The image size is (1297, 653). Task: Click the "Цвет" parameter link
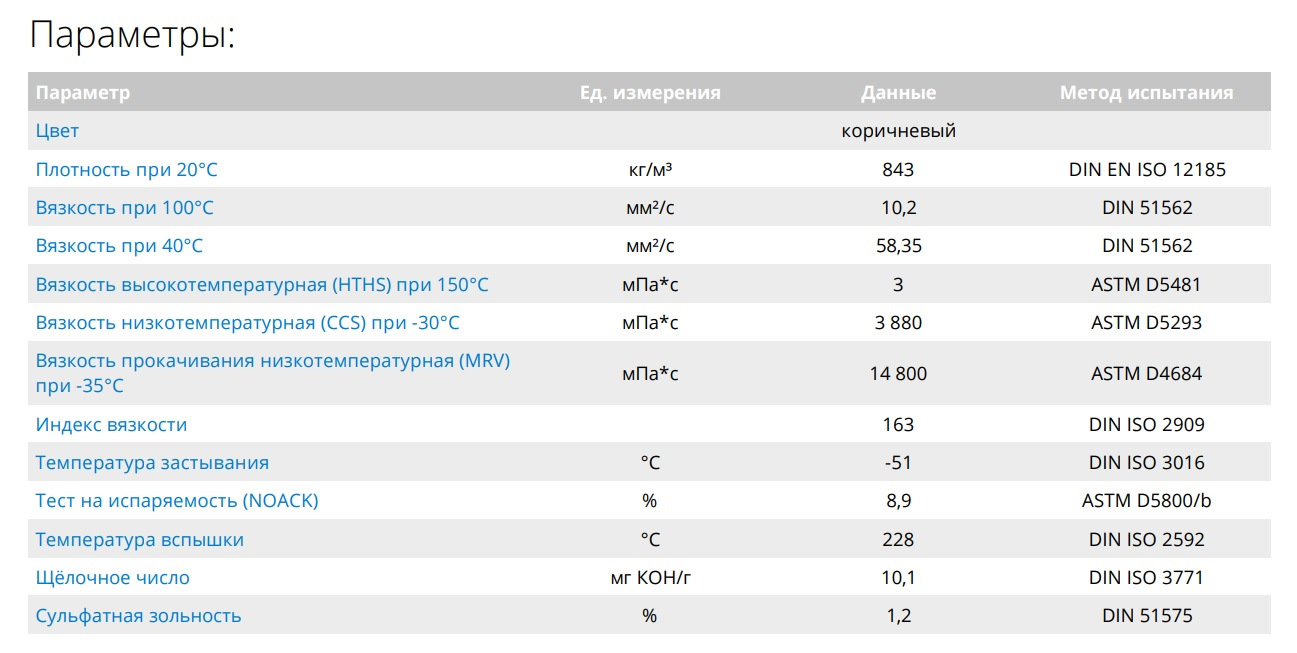point(57,131)
